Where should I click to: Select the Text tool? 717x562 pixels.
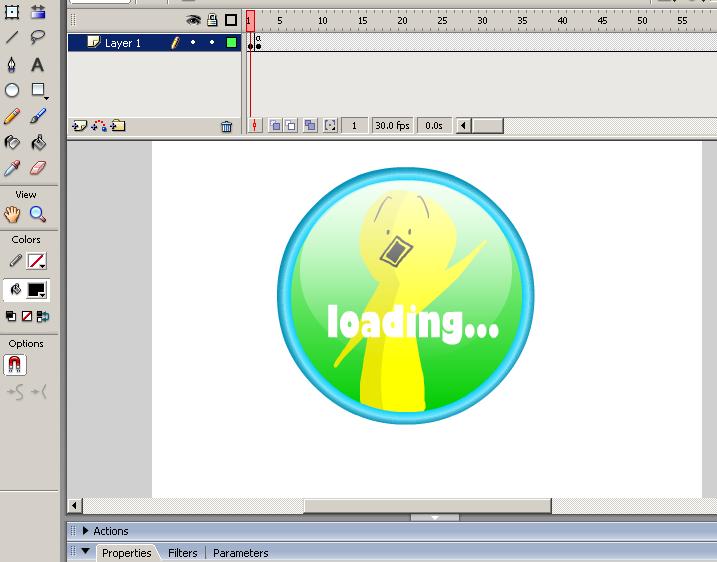click(37, 65)
